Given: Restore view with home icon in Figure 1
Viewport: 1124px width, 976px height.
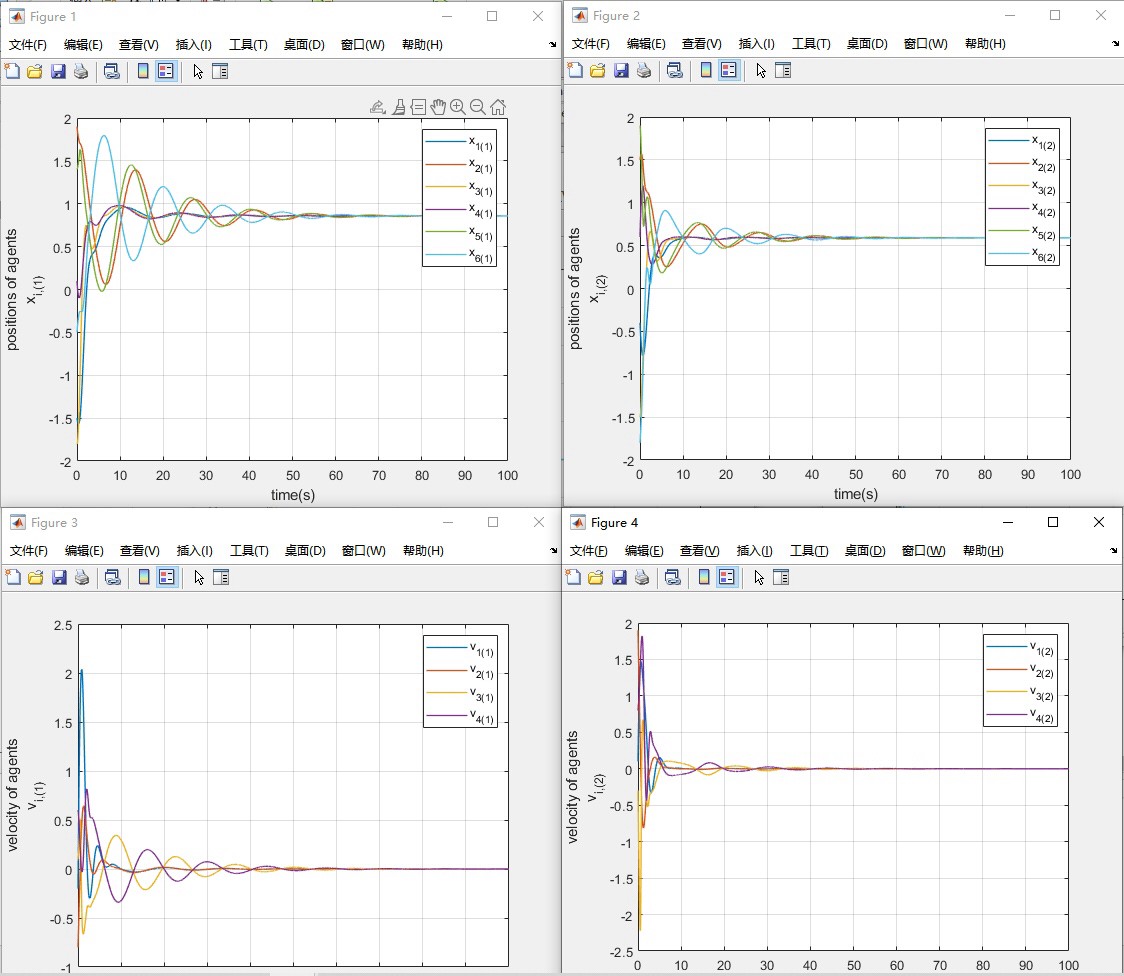Looking at the screenshot, I should pos(498,107).
